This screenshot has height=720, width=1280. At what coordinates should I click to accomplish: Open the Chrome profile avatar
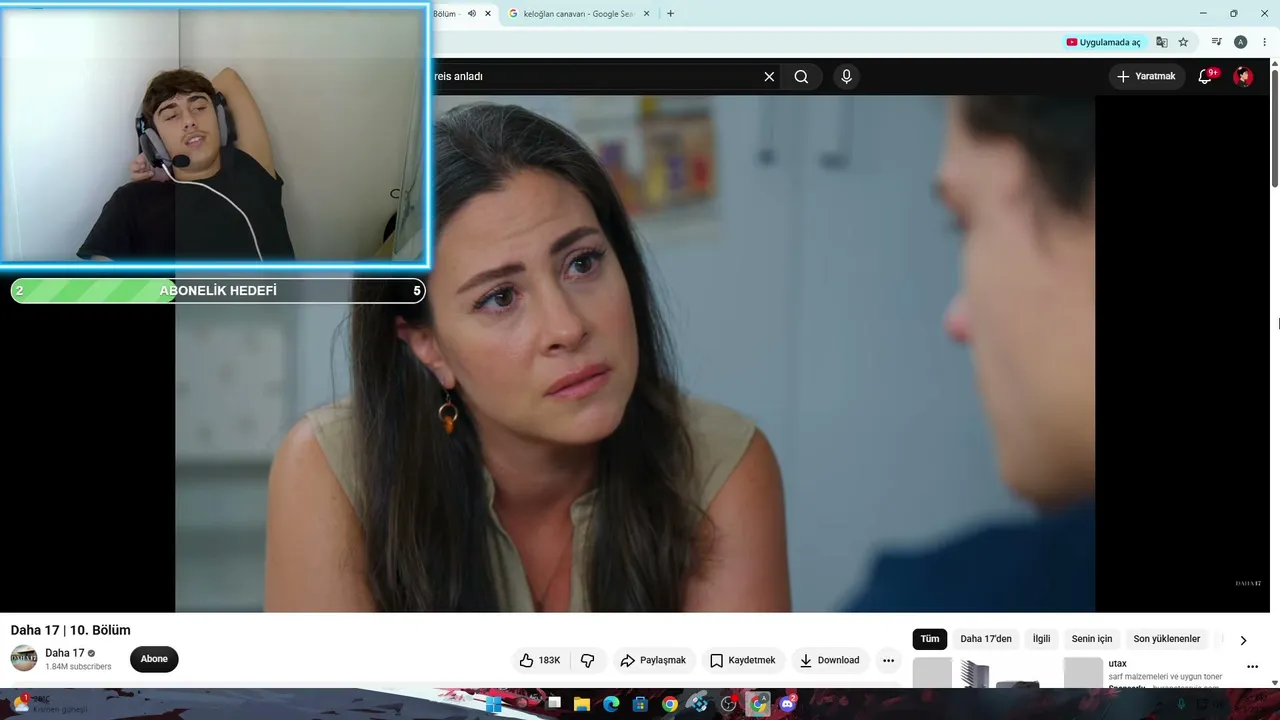(x=1240, y=42)
